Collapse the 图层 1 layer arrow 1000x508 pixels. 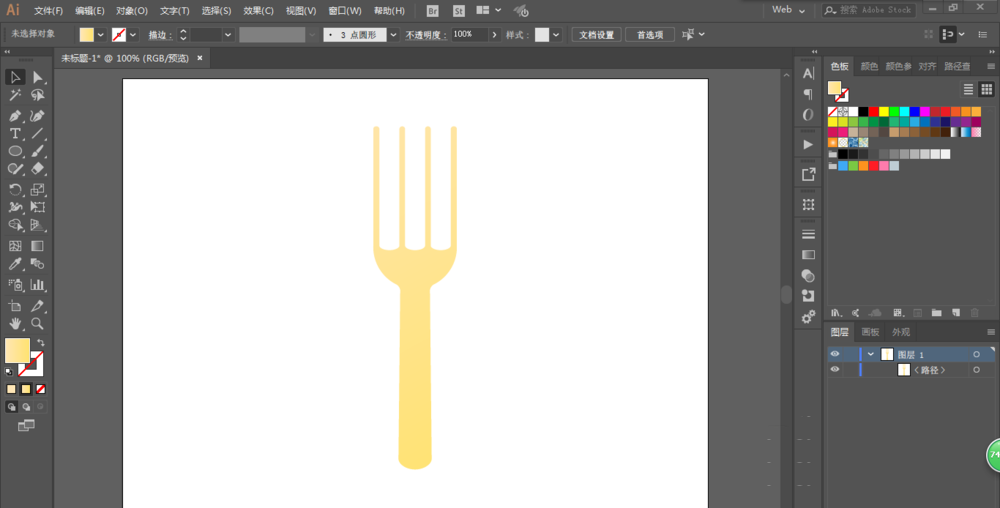pos(871,354)
